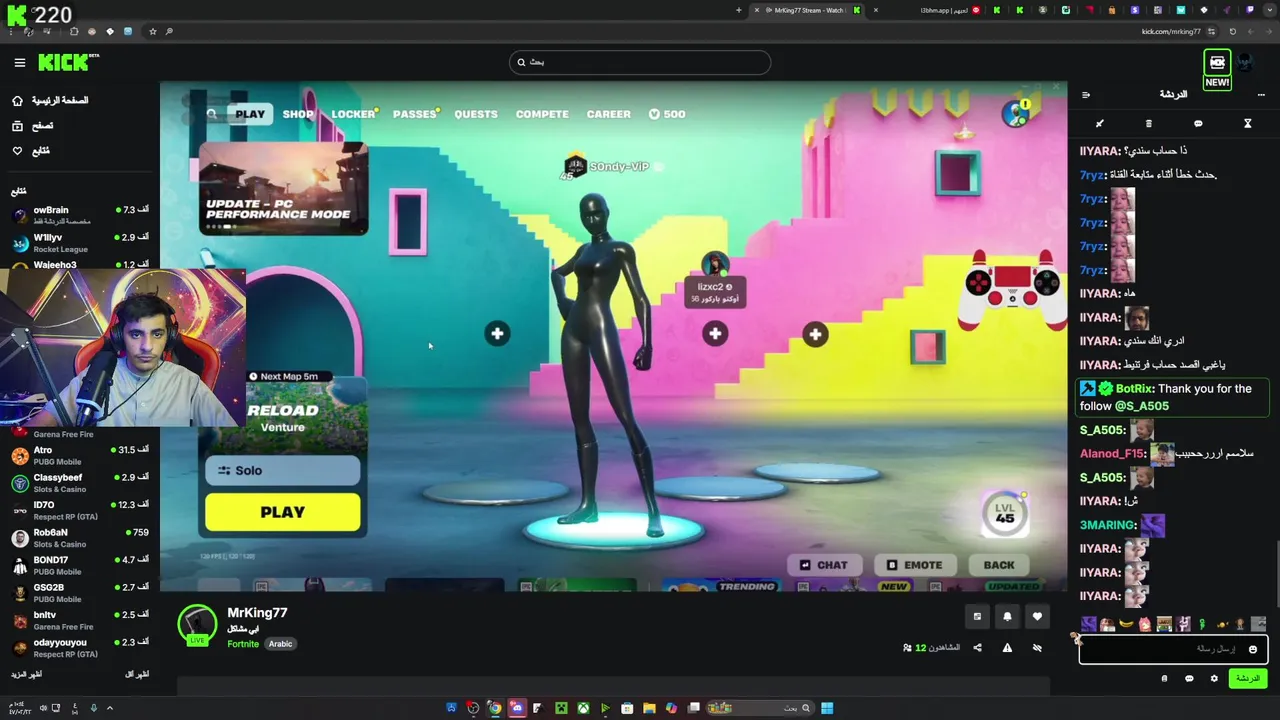Like the stream with heart button
The height and width of the screenshot is (720, 1280).
(1037, 616)
